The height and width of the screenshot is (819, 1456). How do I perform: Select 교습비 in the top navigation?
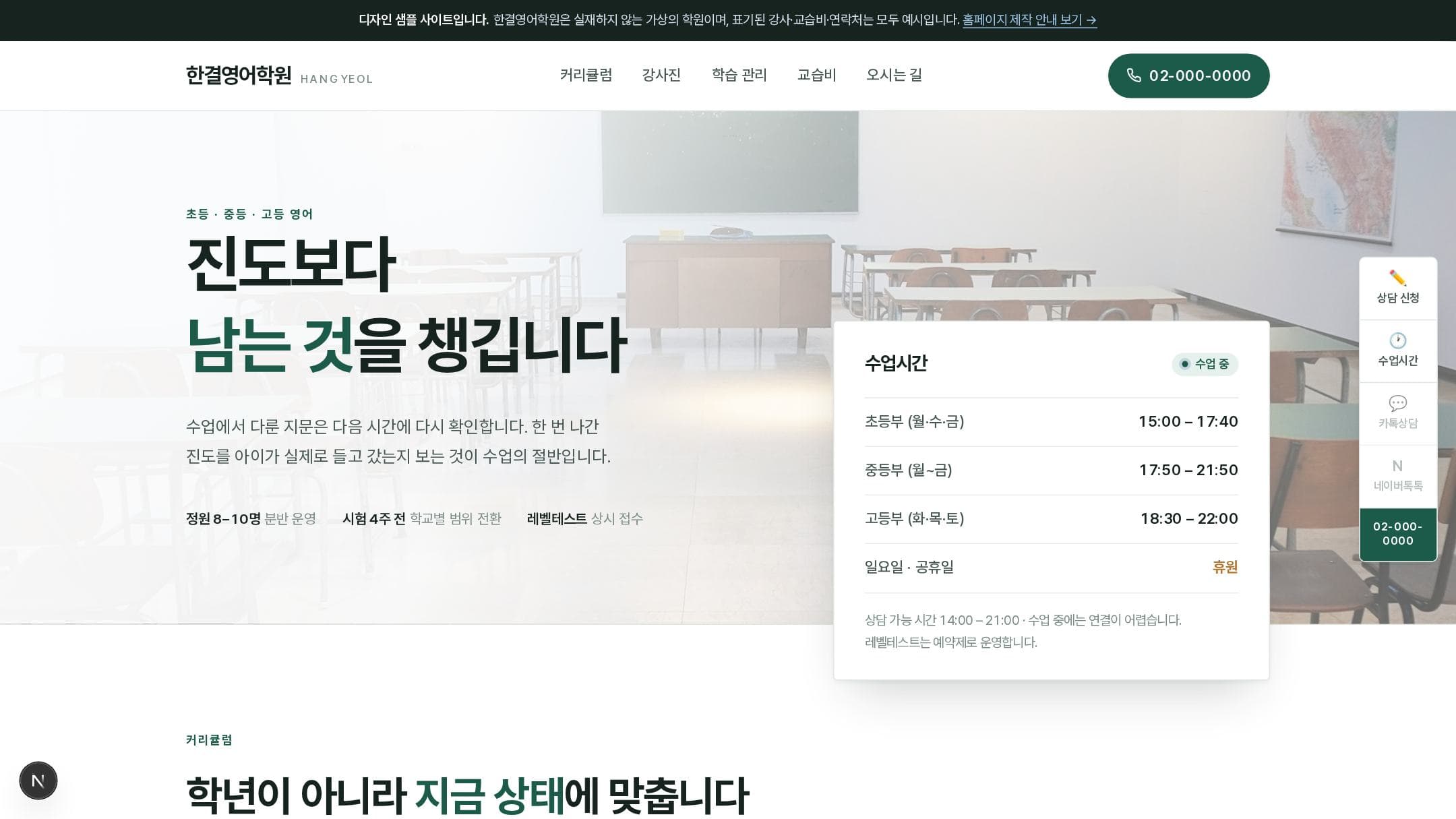tap(816, 75)
